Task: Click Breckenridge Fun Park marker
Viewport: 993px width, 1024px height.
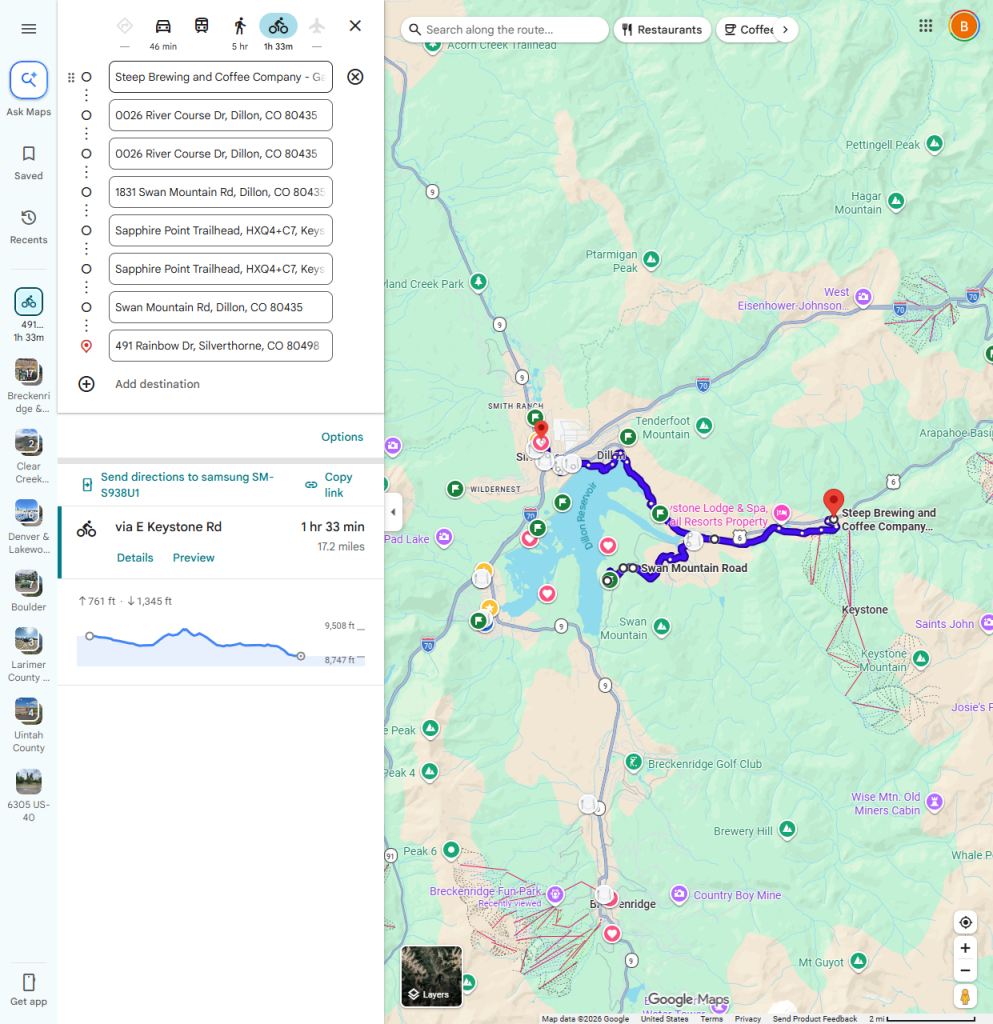Action: click(555, 894)
